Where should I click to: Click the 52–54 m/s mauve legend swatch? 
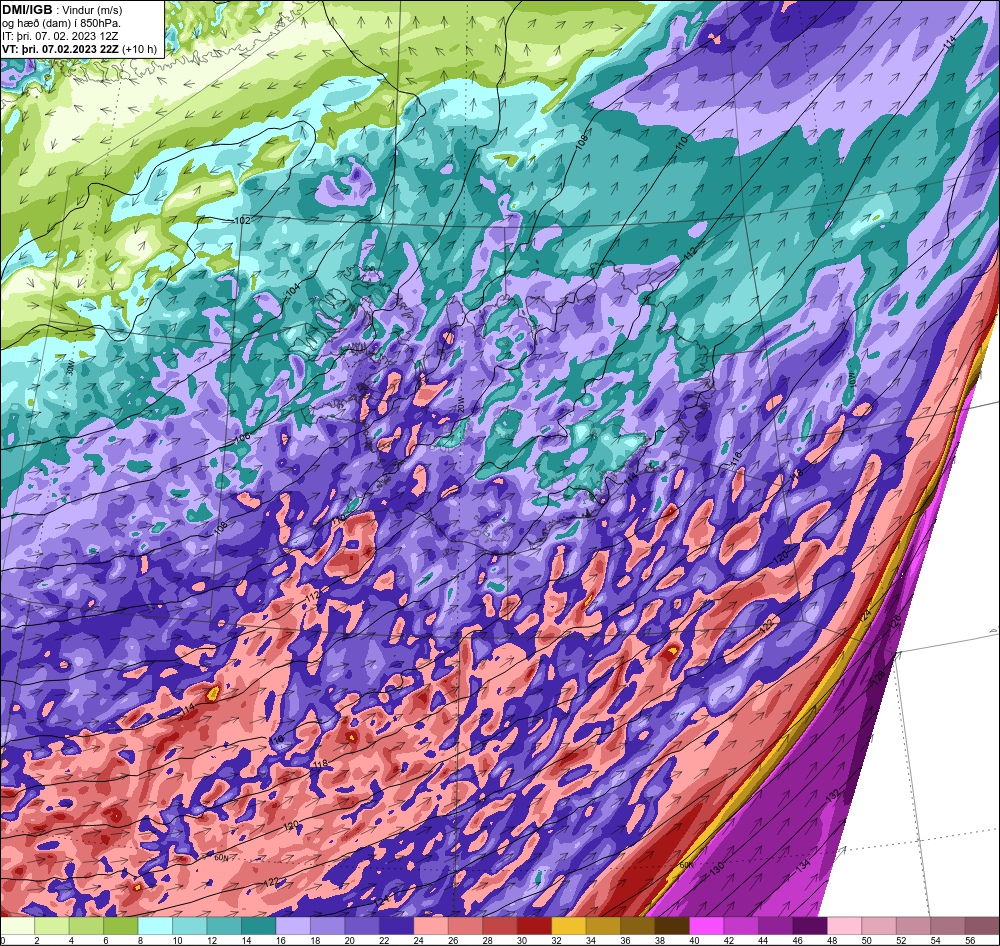tap(913, 926)
